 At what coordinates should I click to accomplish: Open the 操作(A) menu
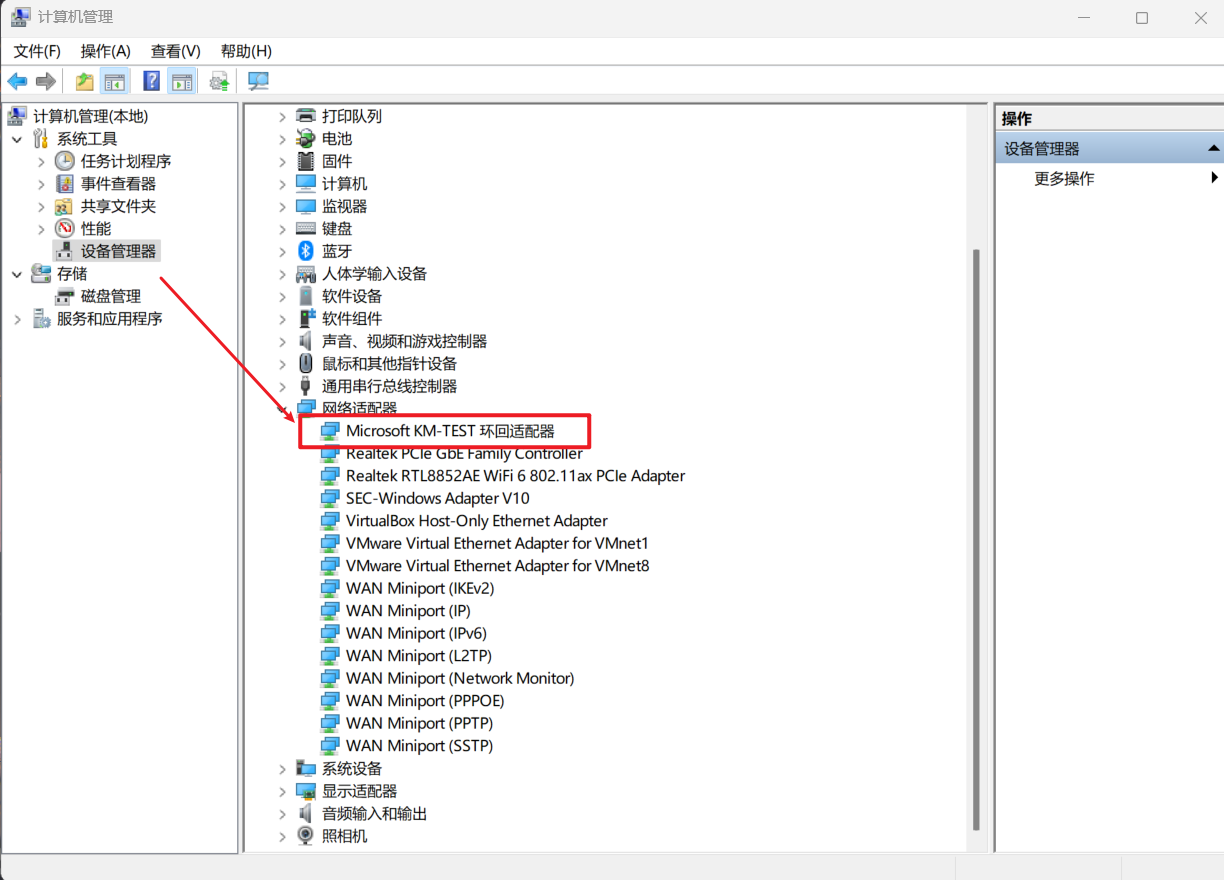coord(106,51)
